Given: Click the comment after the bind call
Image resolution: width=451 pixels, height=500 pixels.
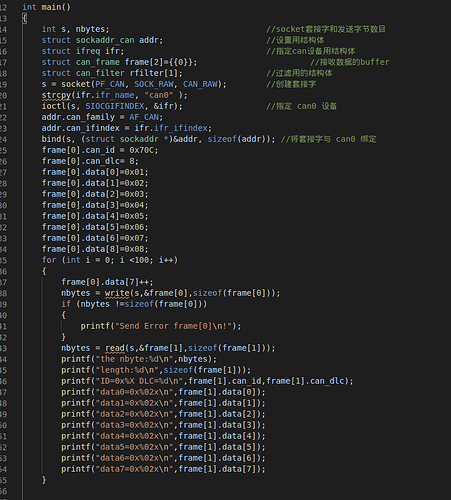Looking at the screenshot, I should (328, 139).
